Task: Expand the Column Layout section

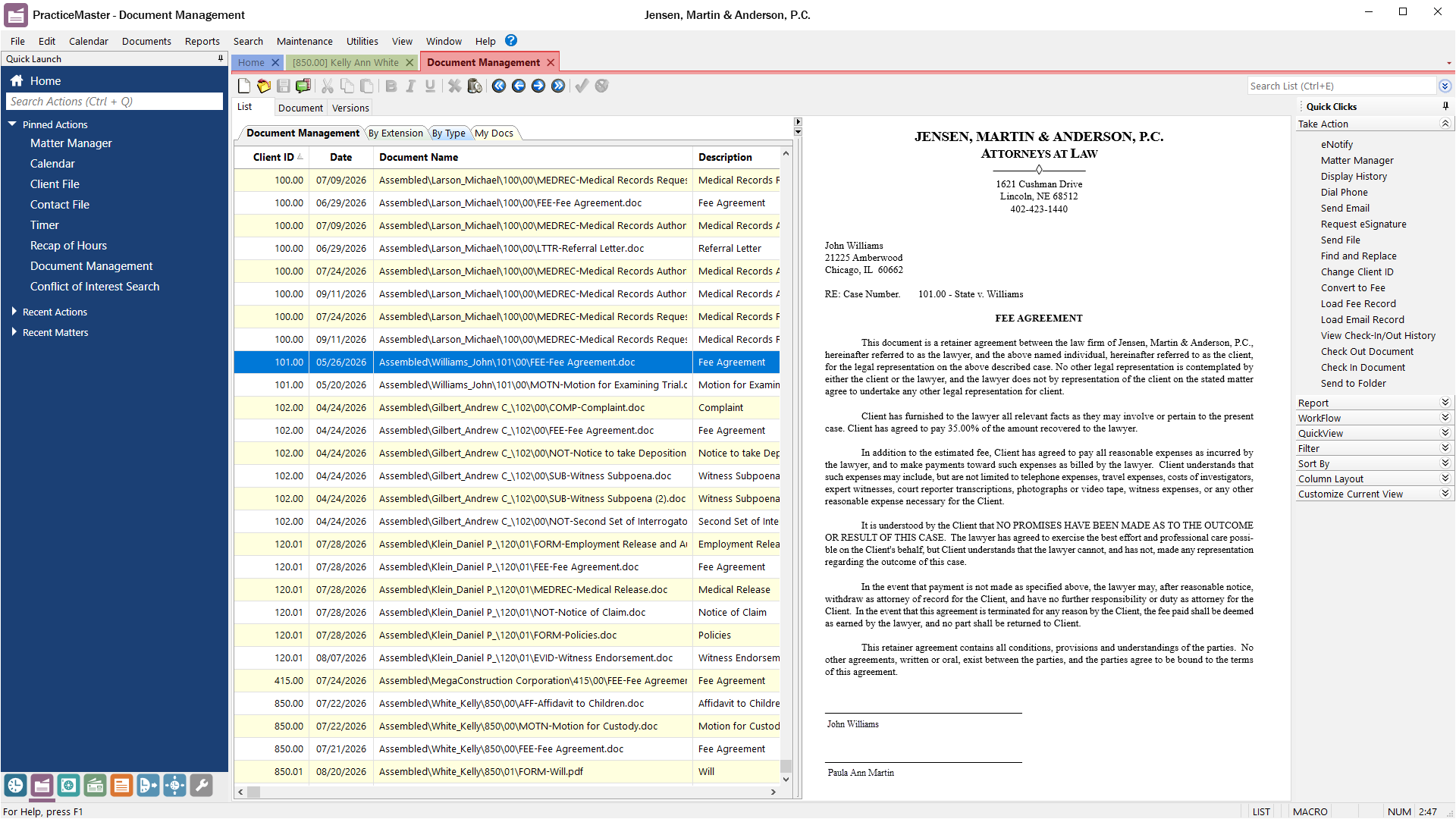Action: pyautogui.click(x=1445, y=479)
